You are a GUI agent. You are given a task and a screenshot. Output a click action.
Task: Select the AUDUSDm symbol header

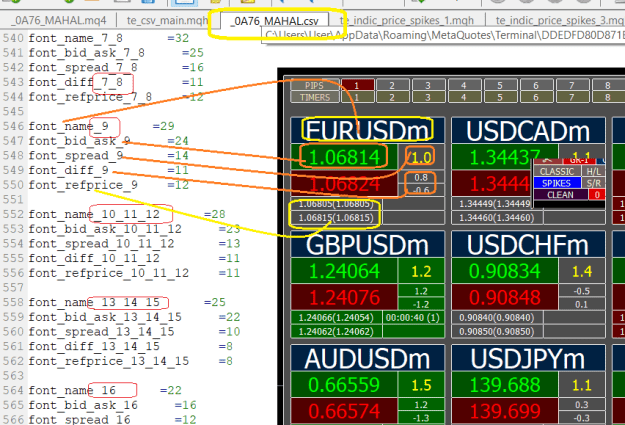pos(368,358)
